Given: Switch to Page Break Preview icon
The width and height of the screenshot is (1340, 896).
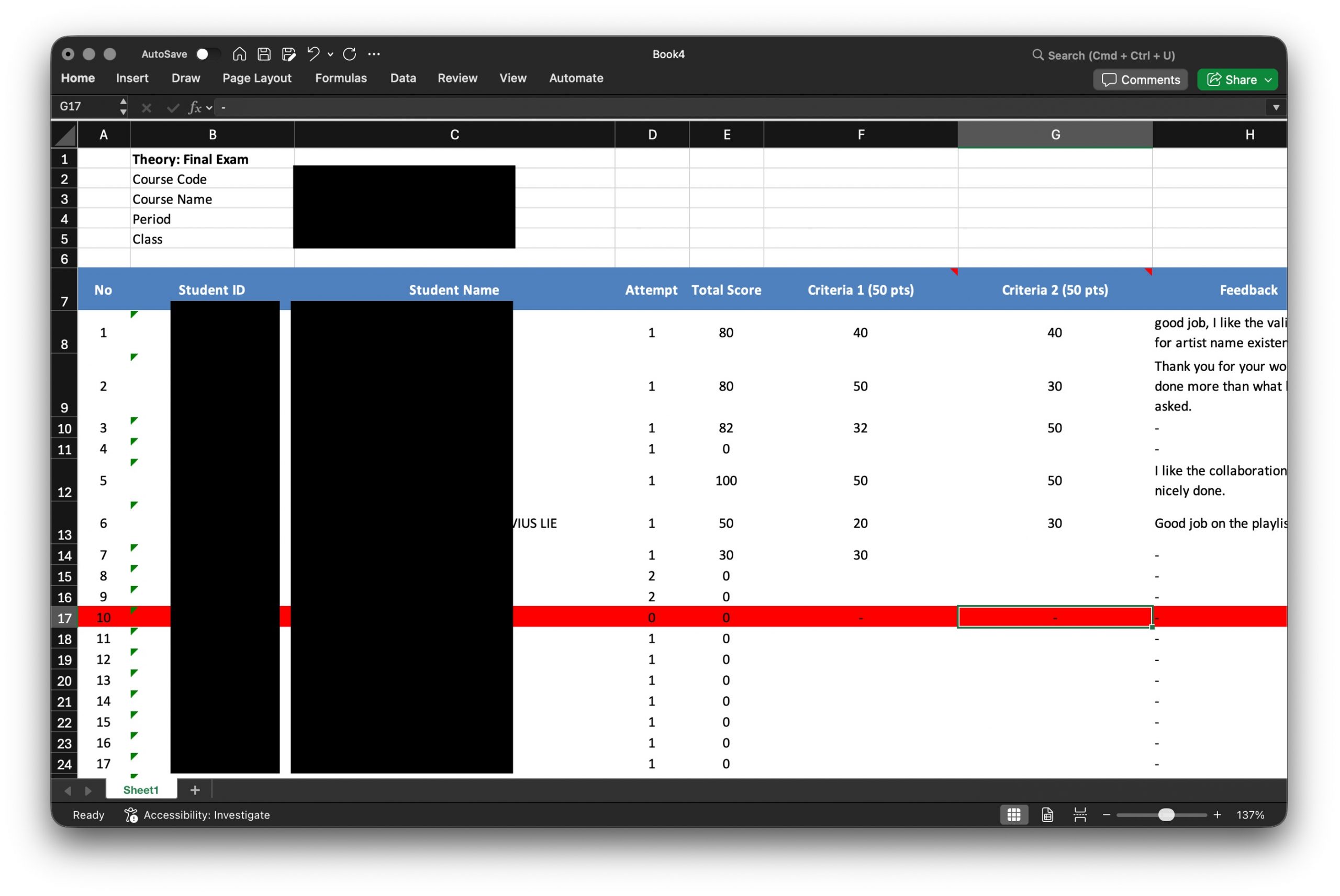Looking at the screenshot, I should pos(1079,815).
